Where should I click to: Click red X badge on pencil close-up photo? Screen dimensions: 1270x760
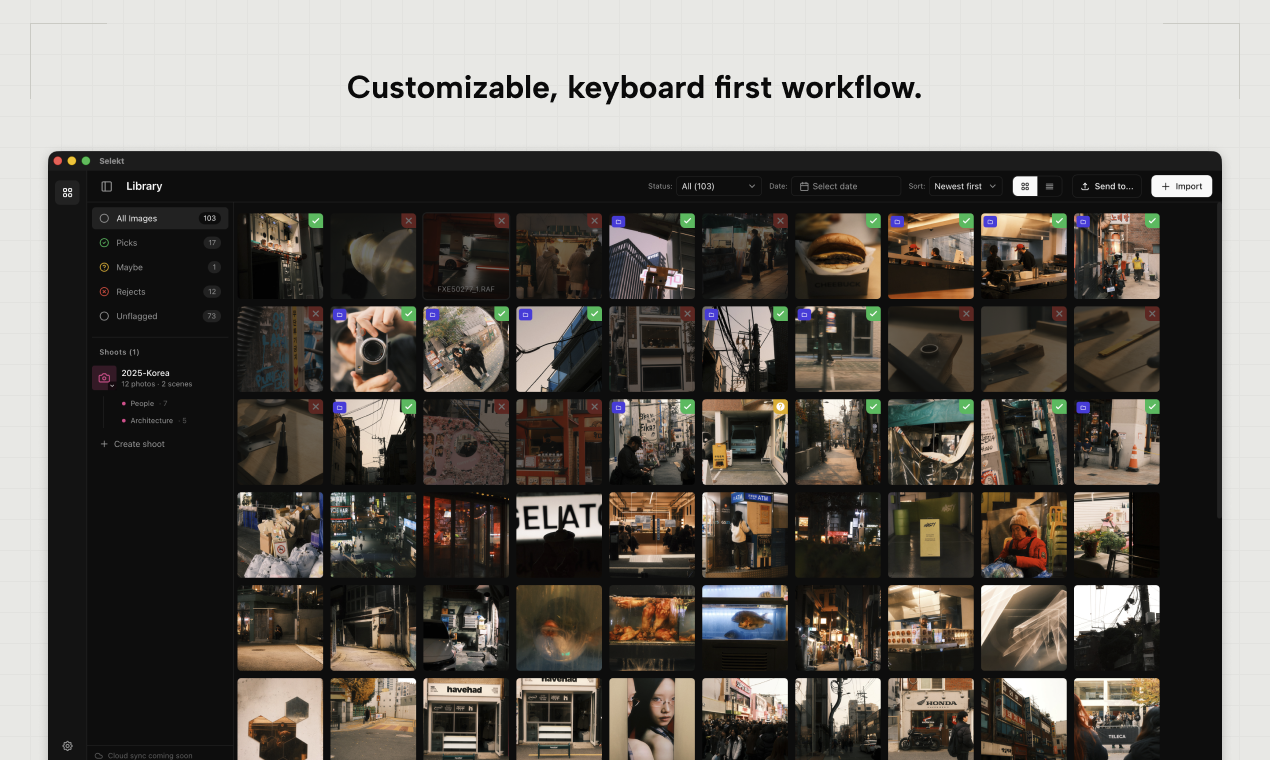[x=1152, y=314]
